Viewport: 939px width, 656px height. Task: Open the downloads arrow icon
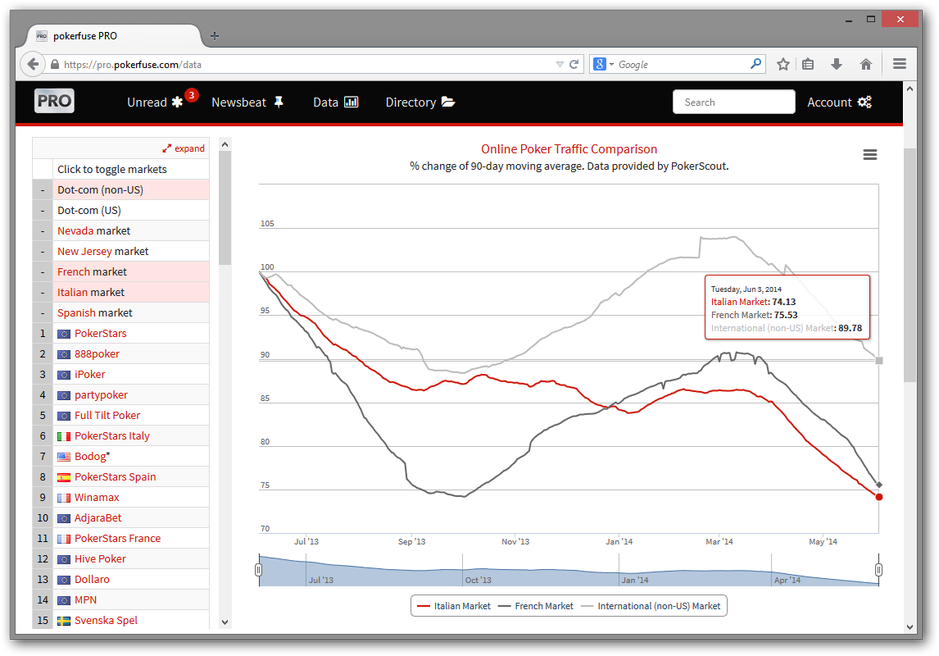837,64
